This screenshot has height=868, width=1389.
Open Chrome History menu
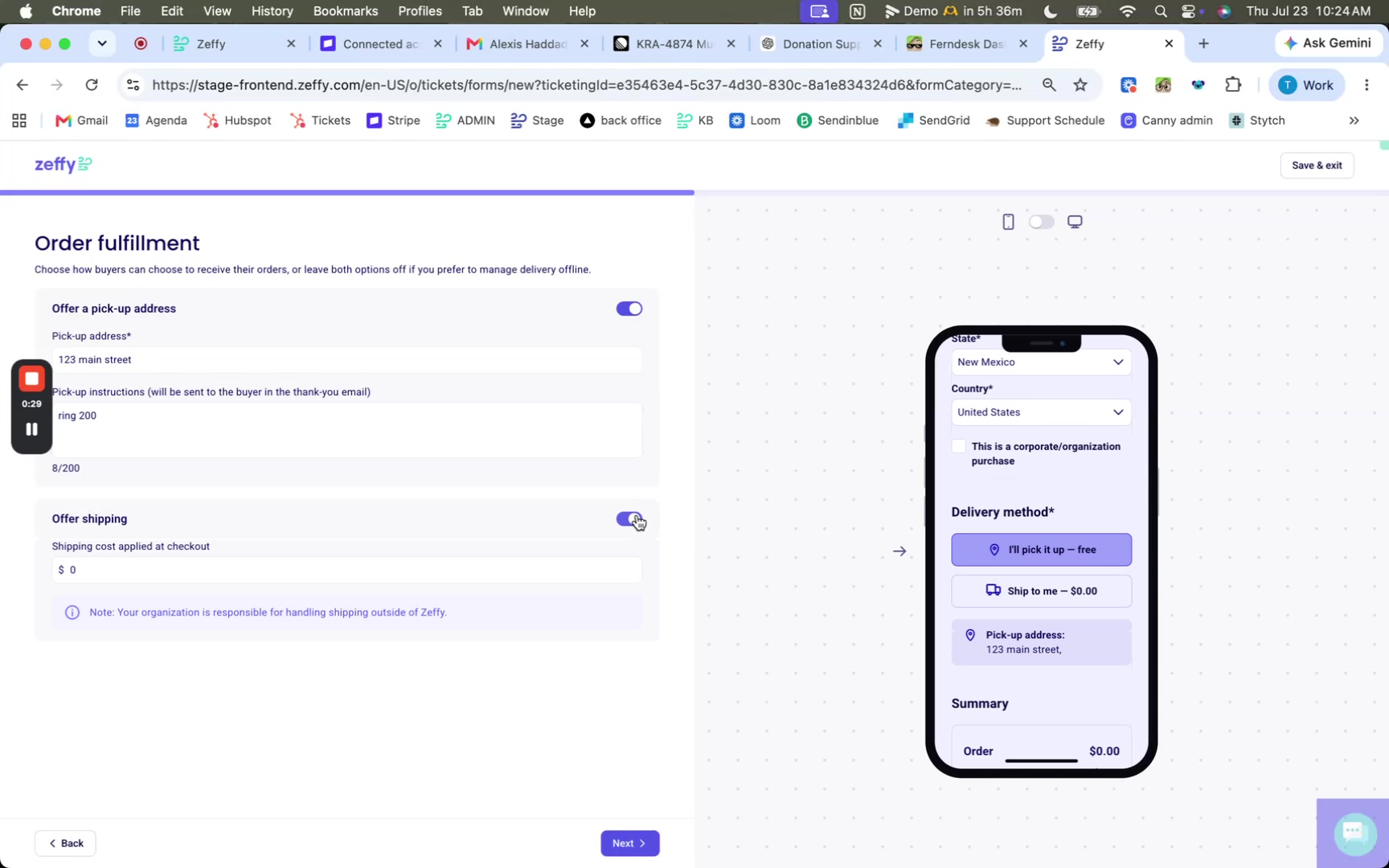272,11
